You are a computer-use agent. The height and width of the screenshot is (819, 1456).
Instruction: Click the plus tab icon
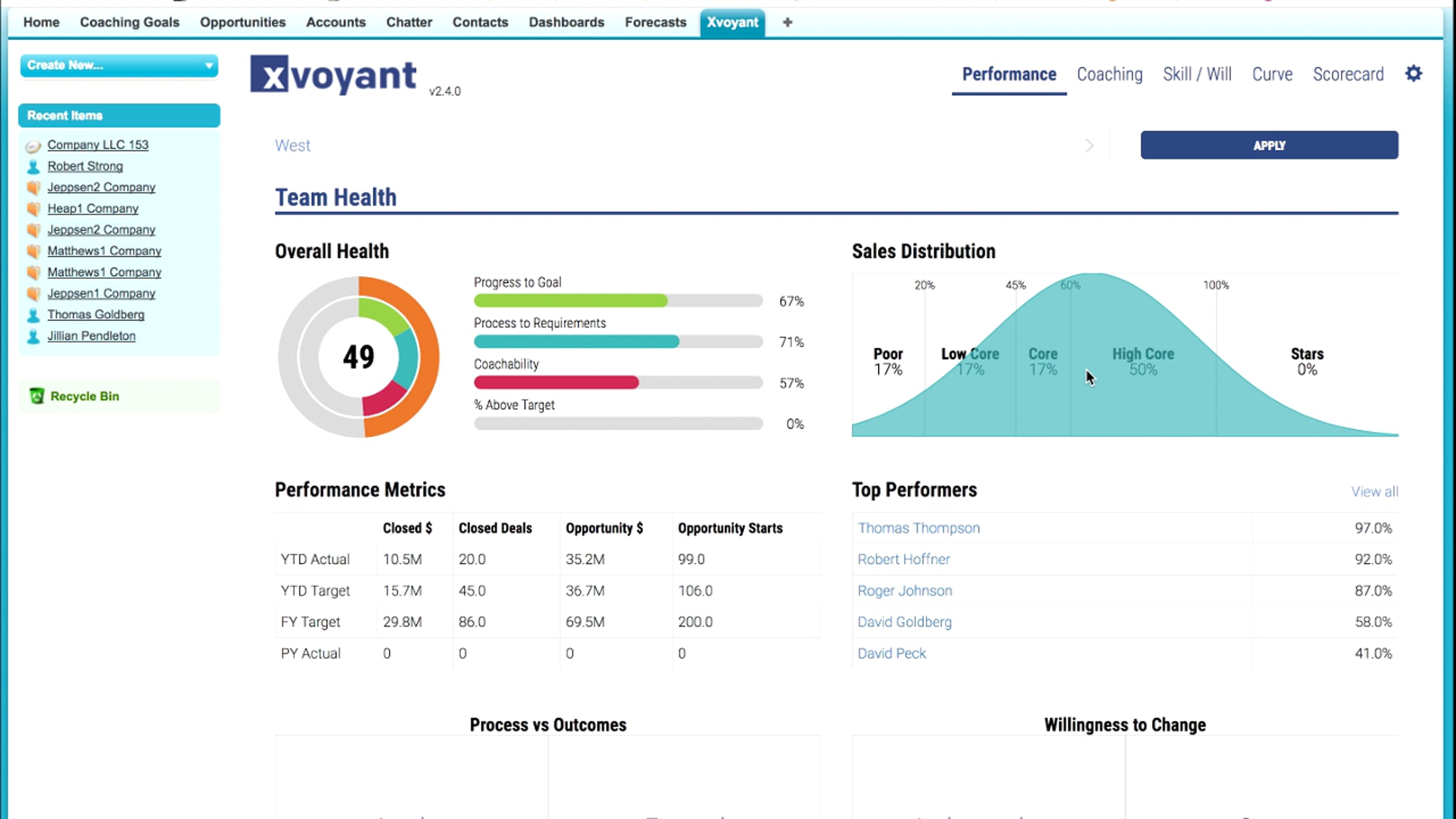787,22
